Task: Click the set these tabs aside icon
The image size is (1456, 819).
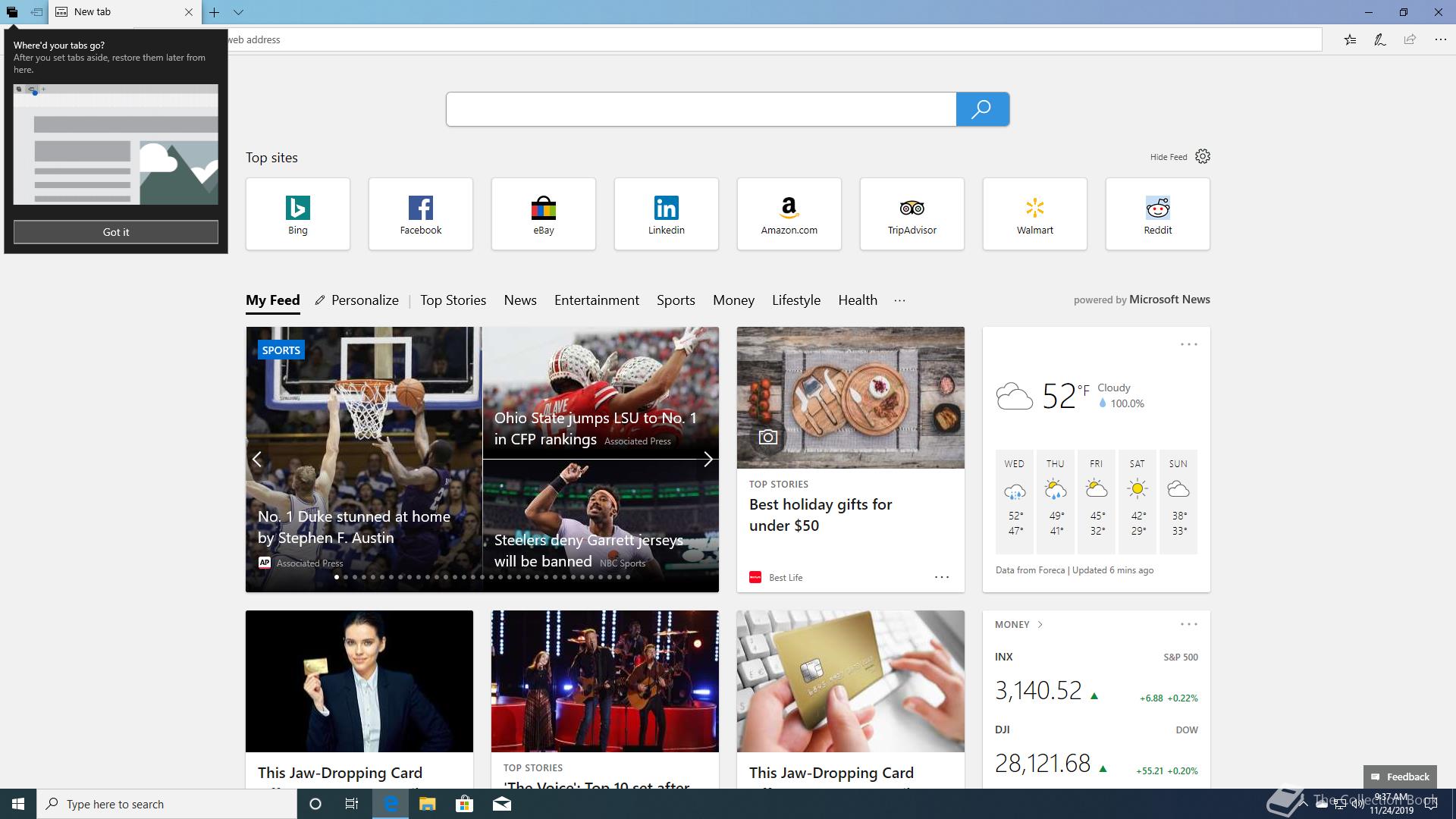Action: click(36, 12)
